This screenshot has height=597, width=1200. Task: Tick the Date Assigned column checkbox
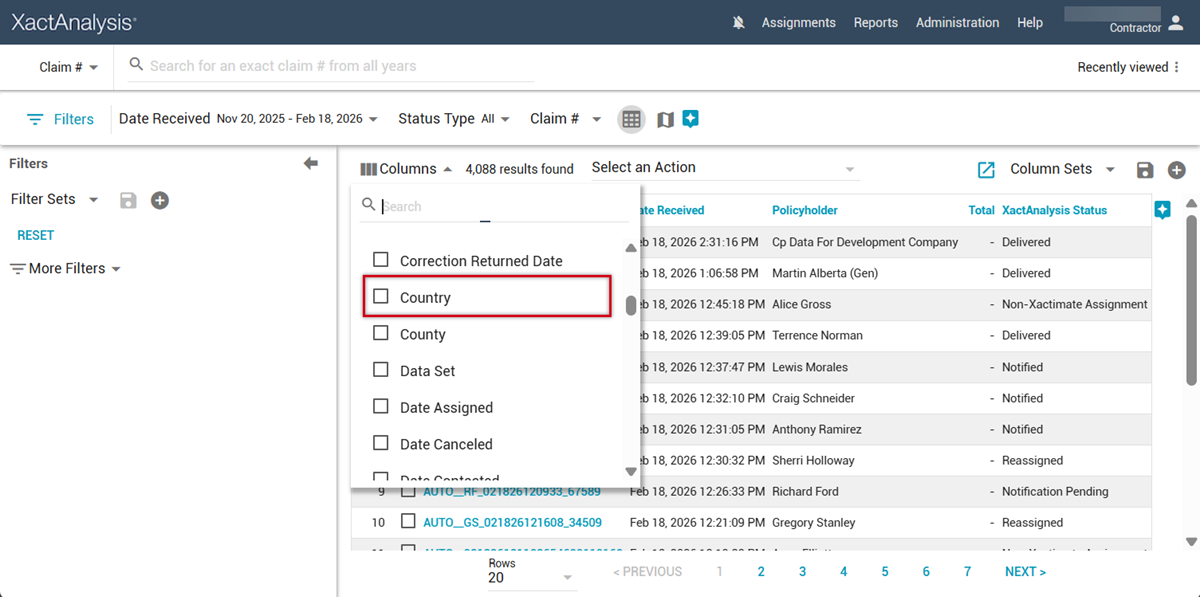(x=381, y=407)
